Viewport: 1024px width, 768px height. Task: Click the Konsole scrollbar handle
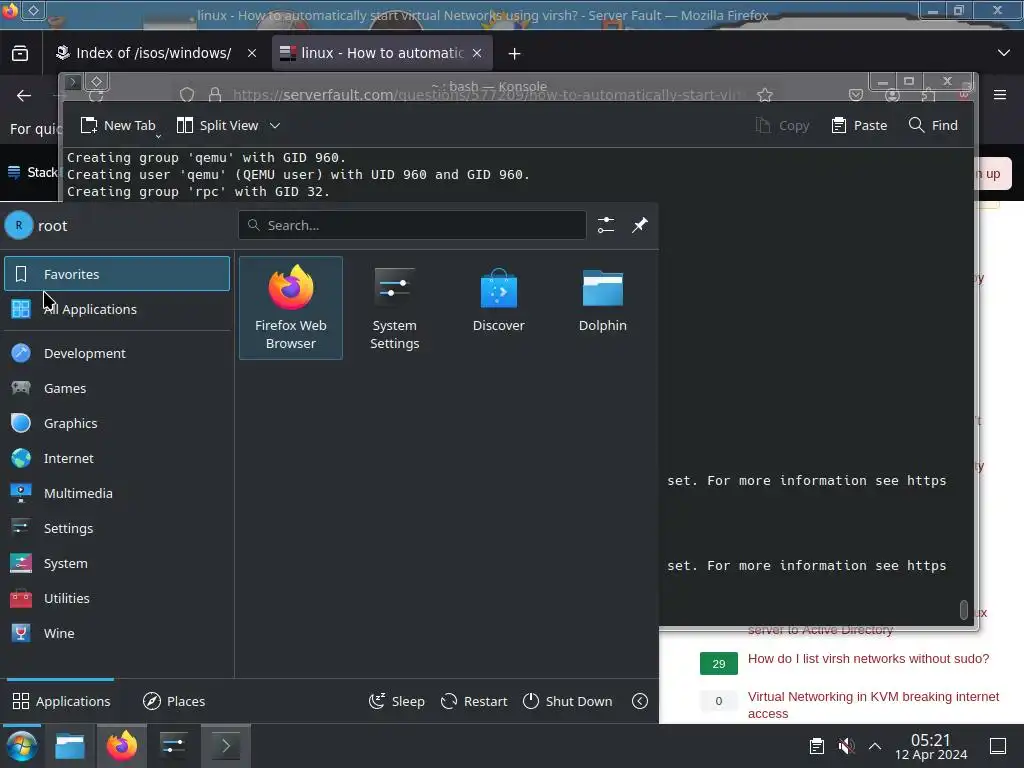(963, 609)
